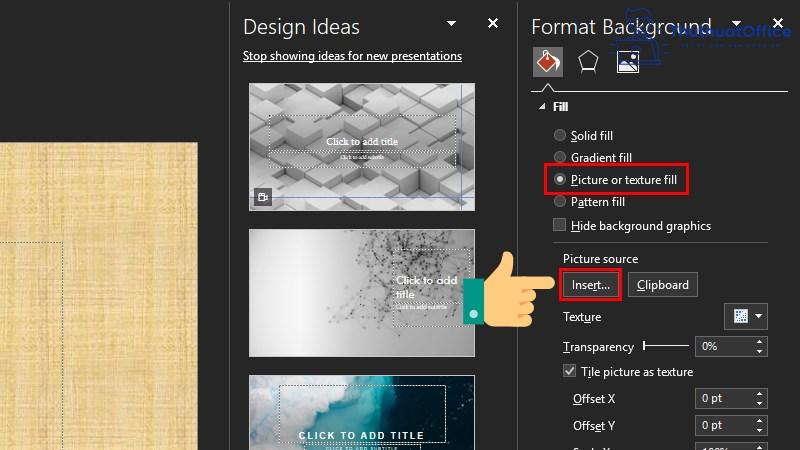The height and width of the screenshot is (450, 800).
Task: Select the Pattern fill option
Action: [x=559, y=202]
